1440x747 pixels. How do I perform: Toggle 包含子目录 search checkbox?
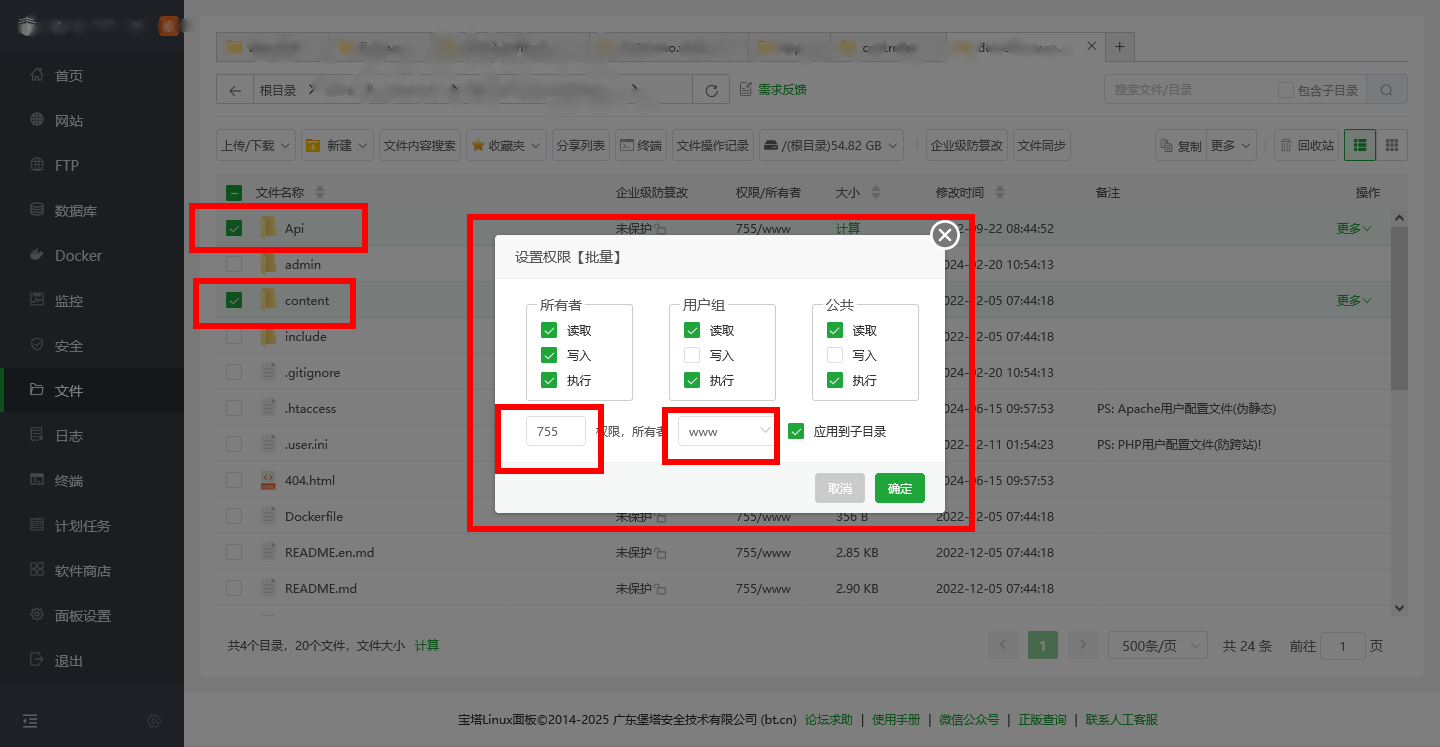[1286, 90]
